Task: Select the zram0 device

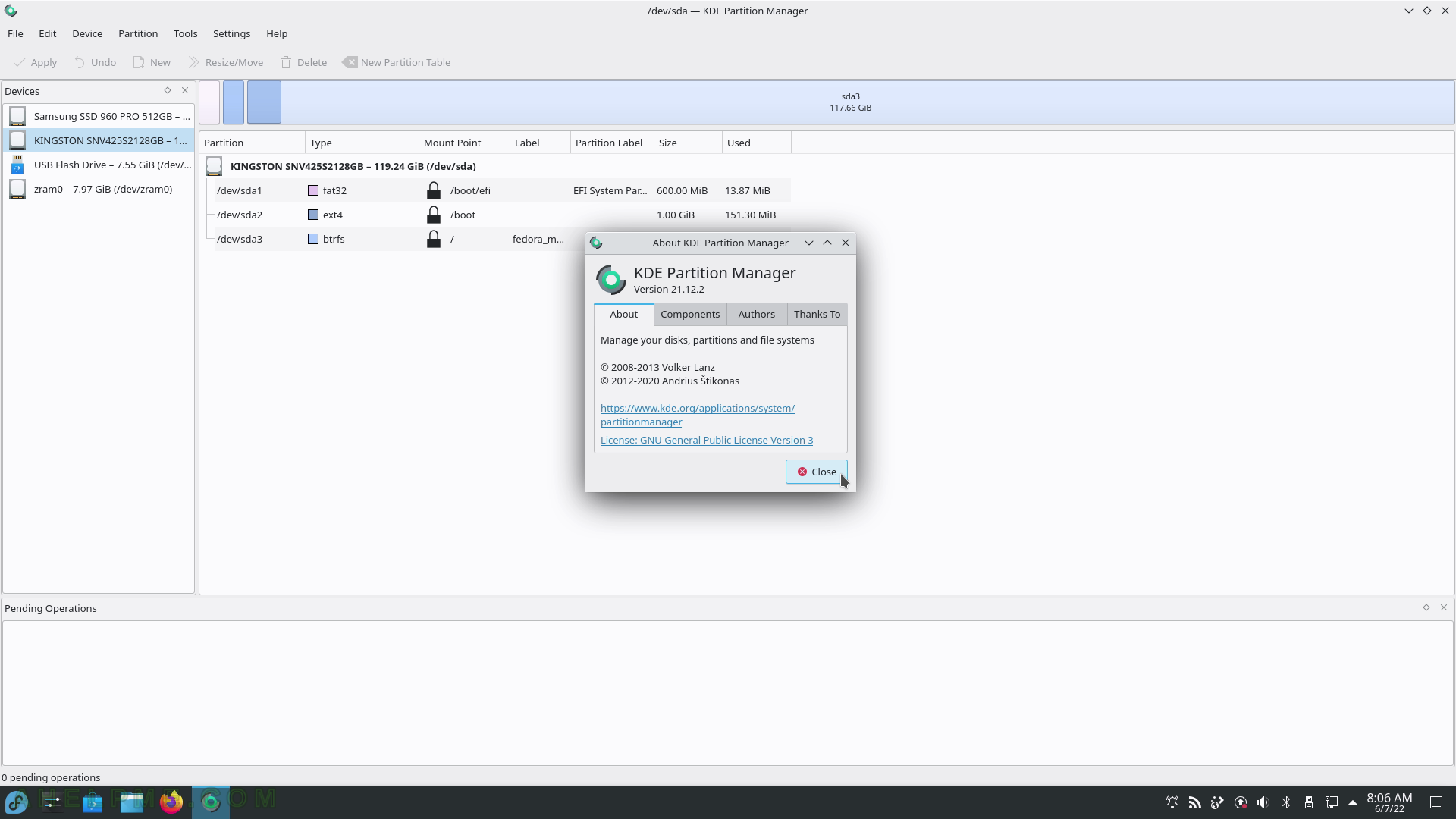Action: [99, 189]
